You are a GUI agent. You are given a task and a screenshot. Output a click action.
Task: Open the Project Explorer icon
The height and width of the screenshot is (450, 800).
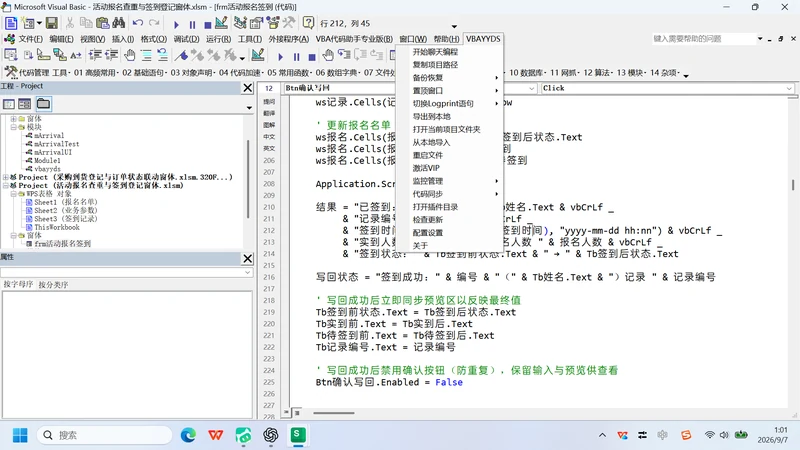pyautogui.click(x=239, y=23)
